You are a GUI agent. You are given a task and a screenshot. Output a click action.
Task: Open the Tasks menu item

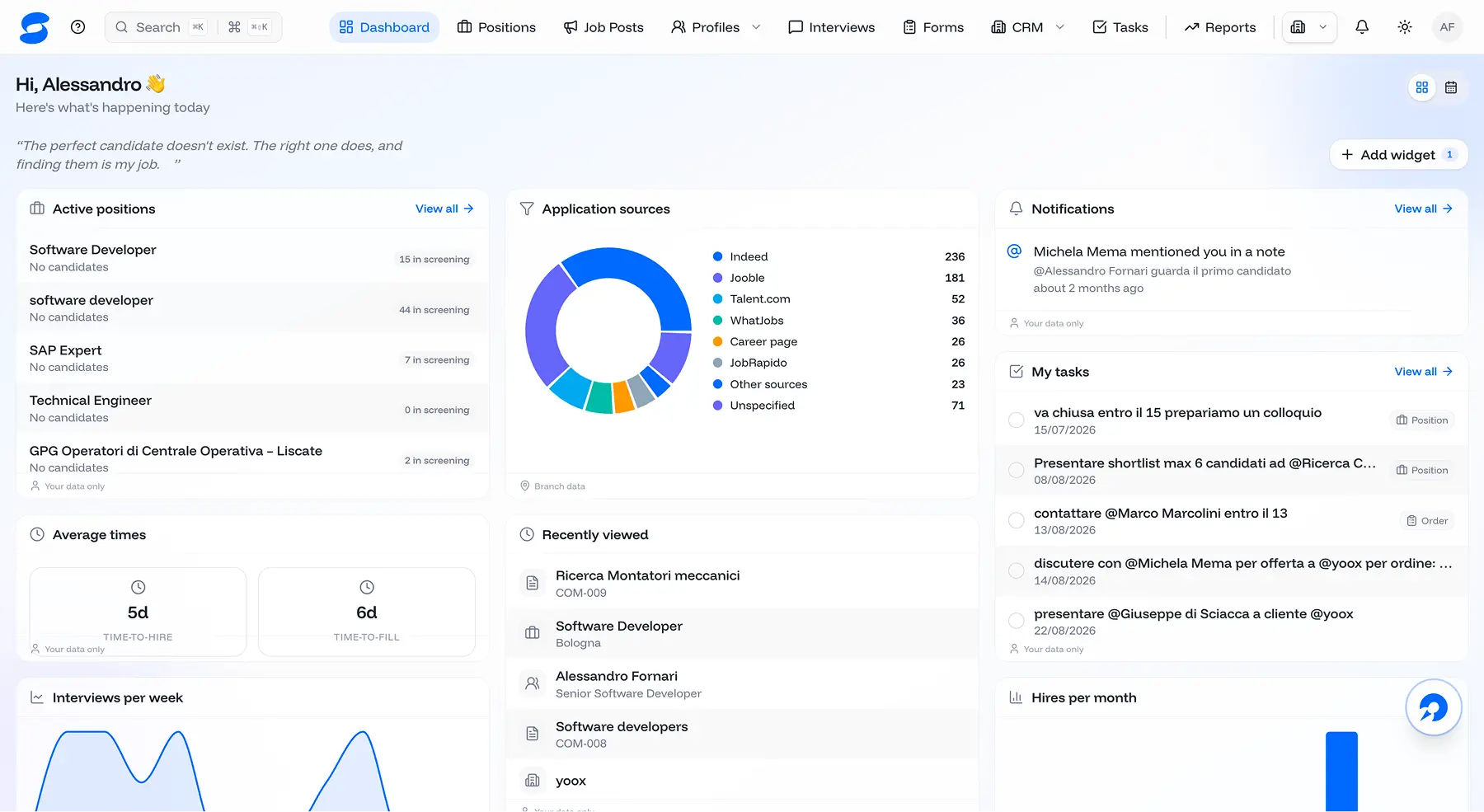[1120, 27]
